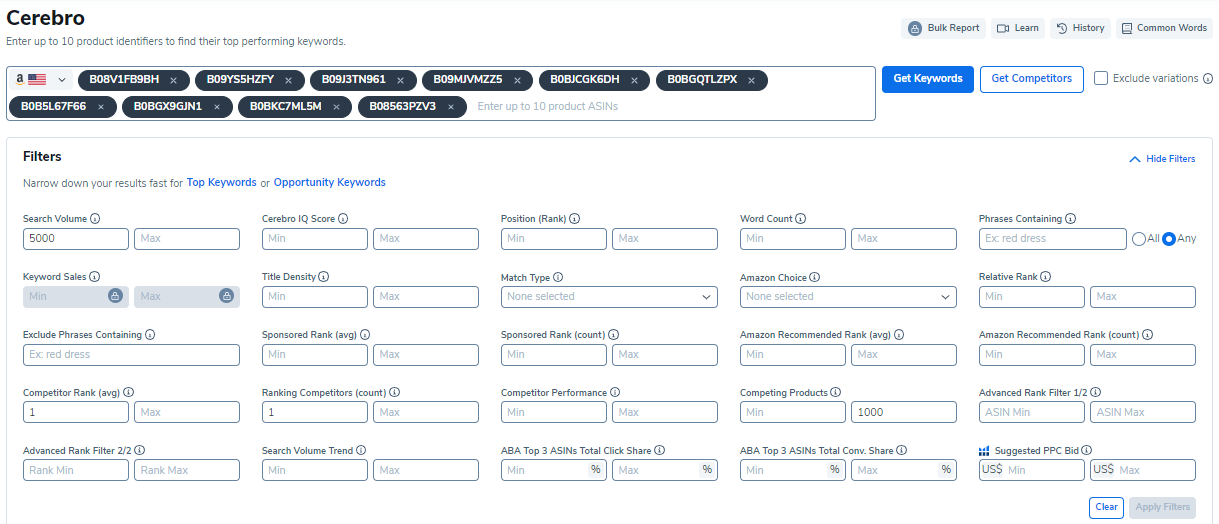Remove ASIN B09J3TN961 tag
Screen dimensions: 1219x524
[400, 80]
